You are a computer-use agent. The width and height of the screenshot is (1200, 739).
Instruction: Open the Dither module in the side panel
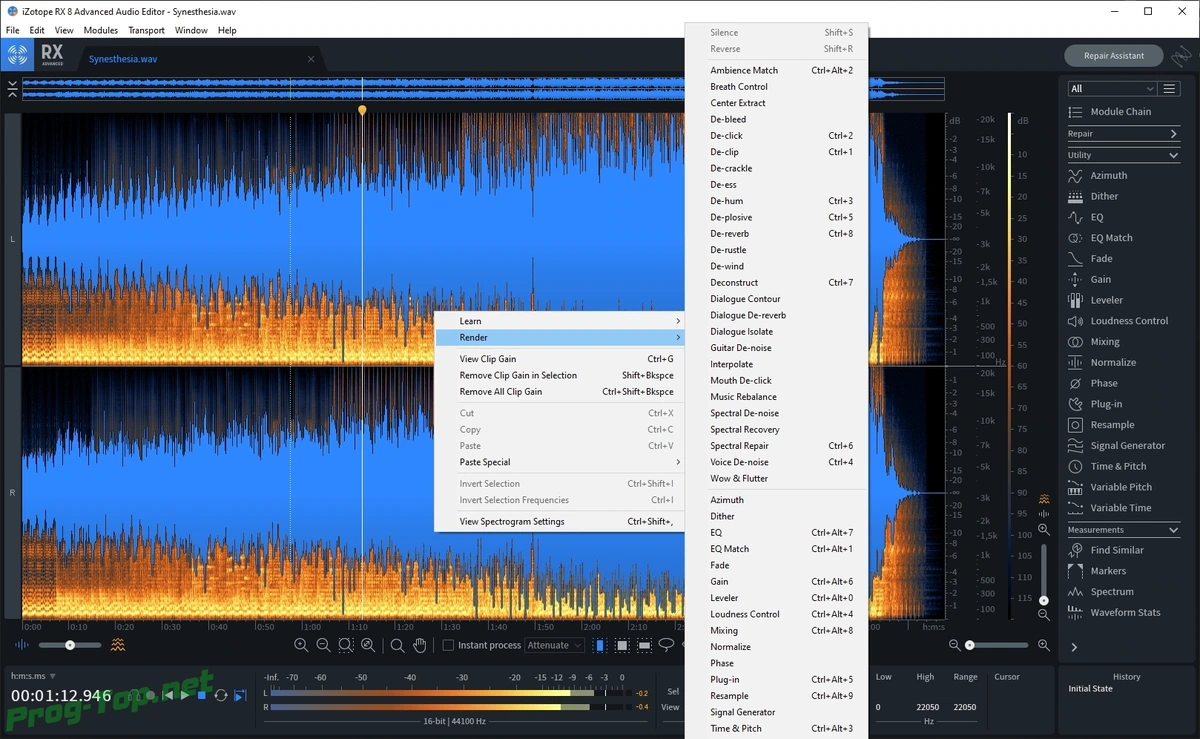[x=1104, y=196]
